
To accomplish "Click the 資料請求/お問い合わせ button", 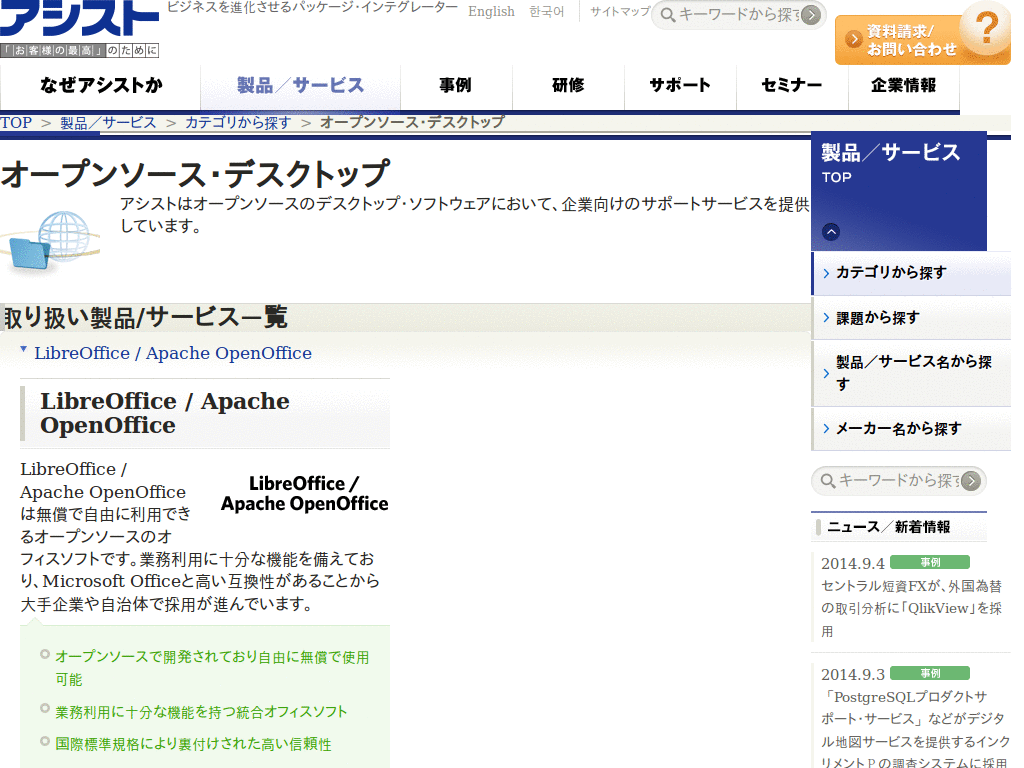I will click(x=922, y=40).
